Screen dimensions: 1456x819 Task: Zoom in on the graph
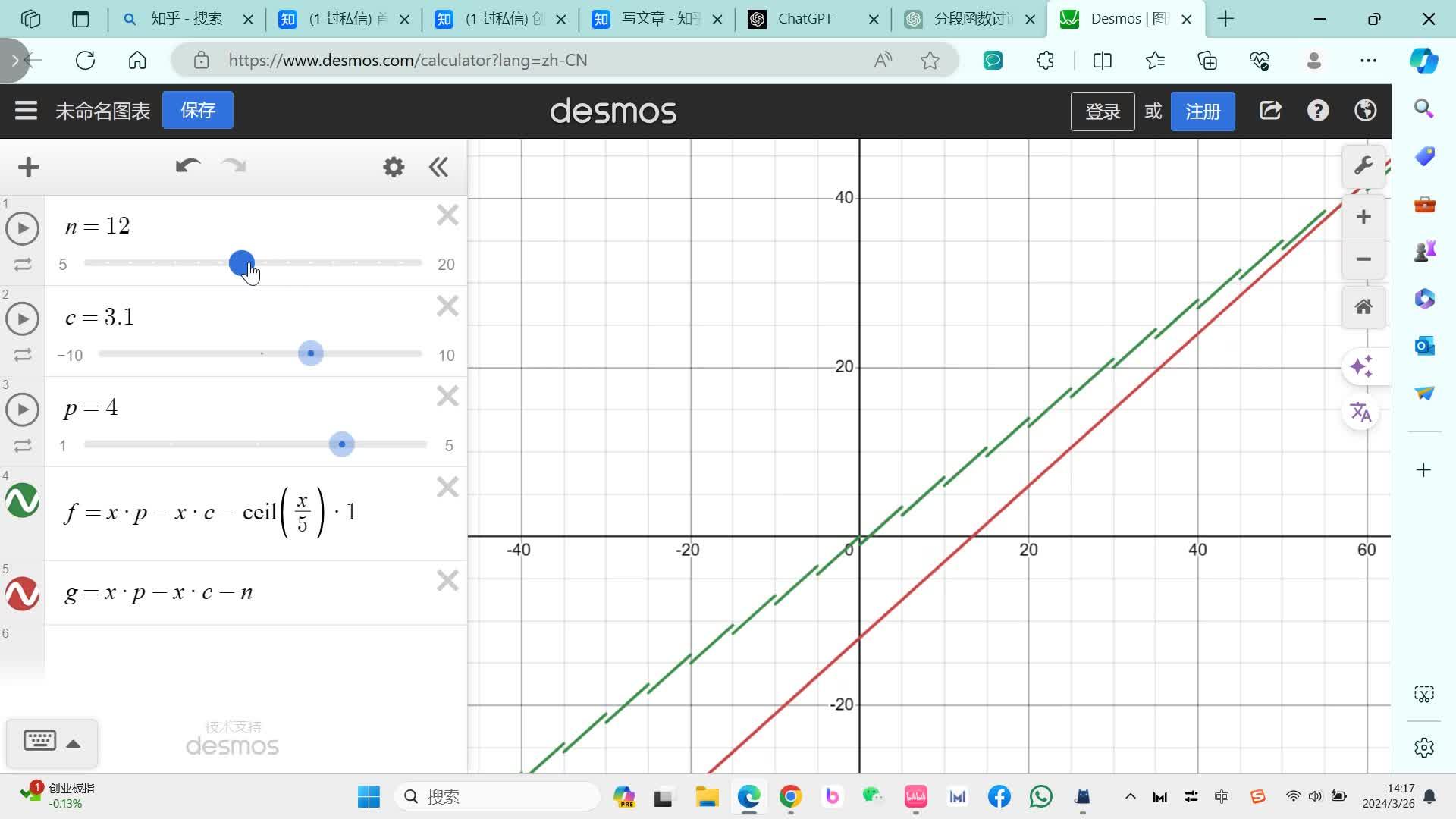[x=1363, y=217]
